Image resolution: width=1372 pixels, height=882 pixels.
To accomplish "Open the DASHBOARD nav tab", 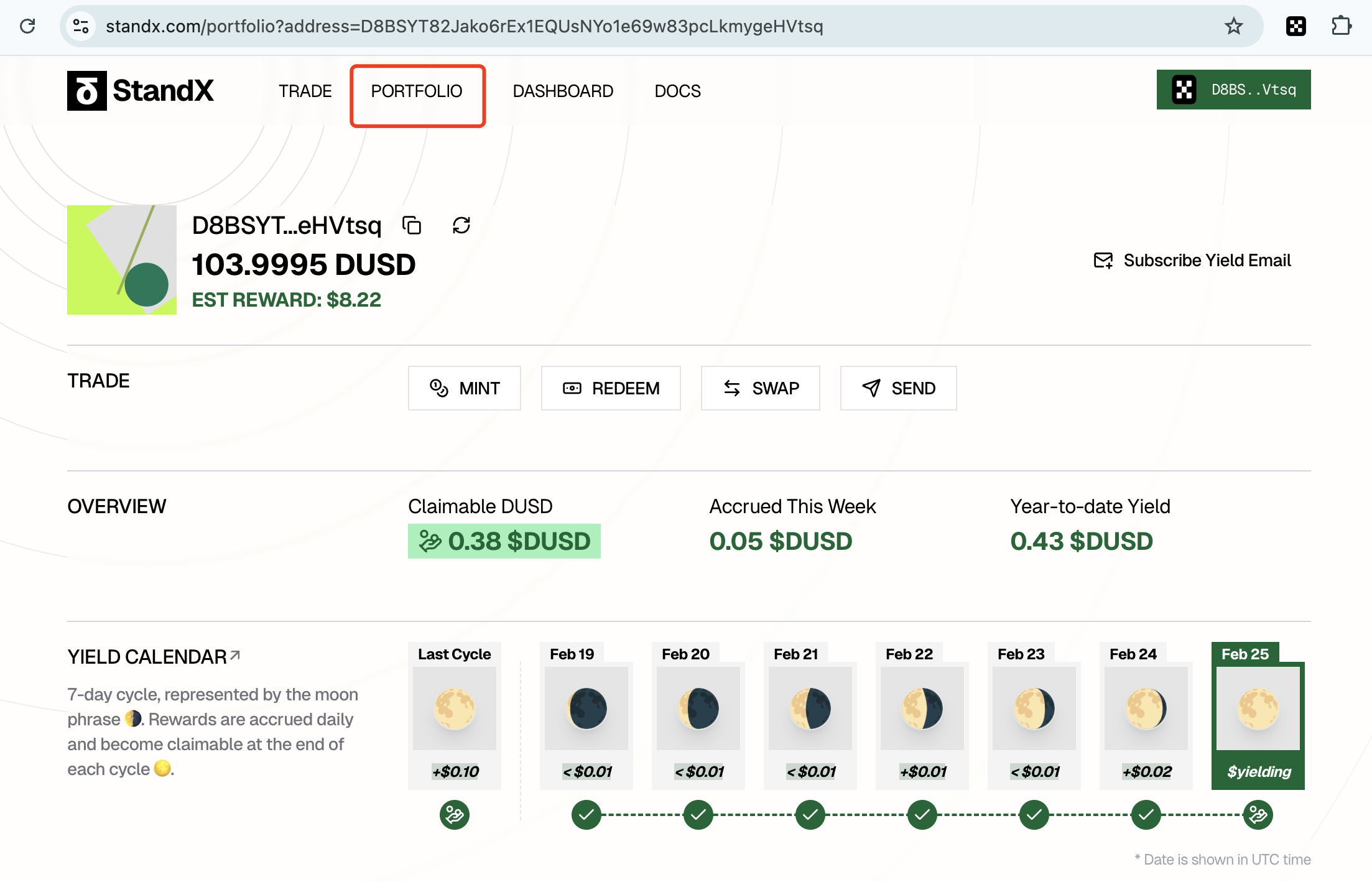I will 563,91.
